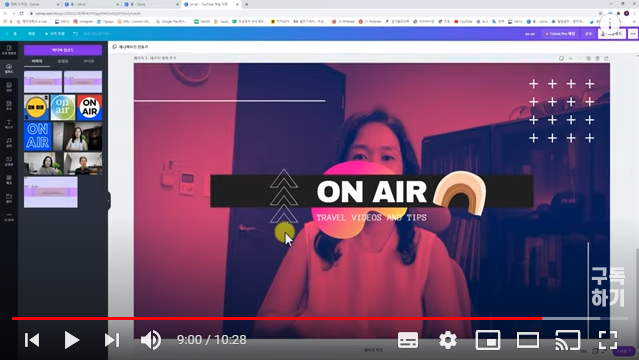639x360 pixels.
Task: Skip to the previous video
Action: tap(32, 340)
